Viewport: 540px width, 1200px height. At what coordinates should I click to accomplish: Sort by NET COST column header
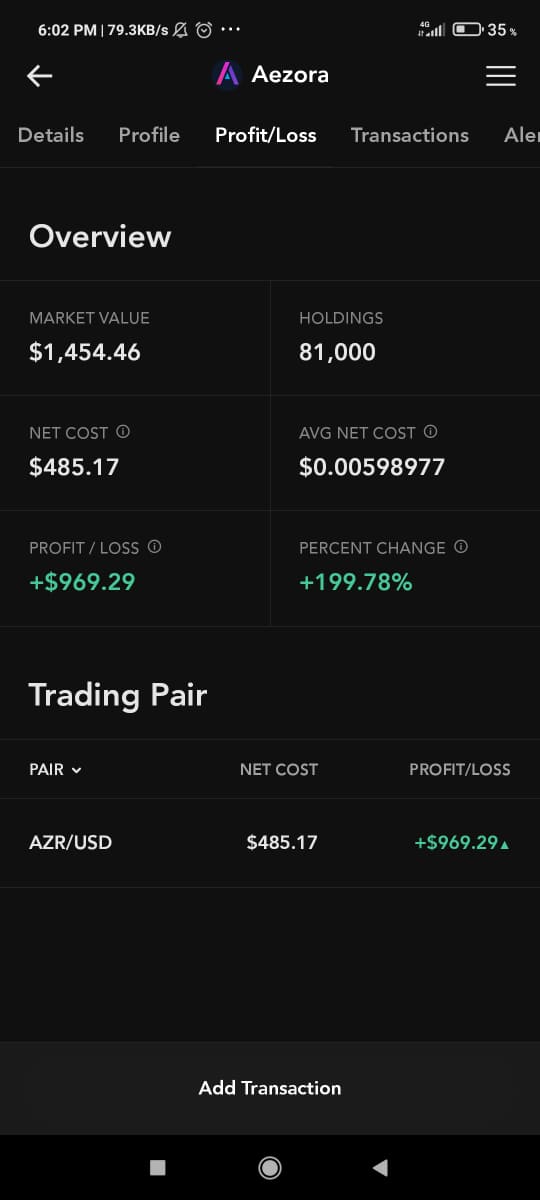279,769
